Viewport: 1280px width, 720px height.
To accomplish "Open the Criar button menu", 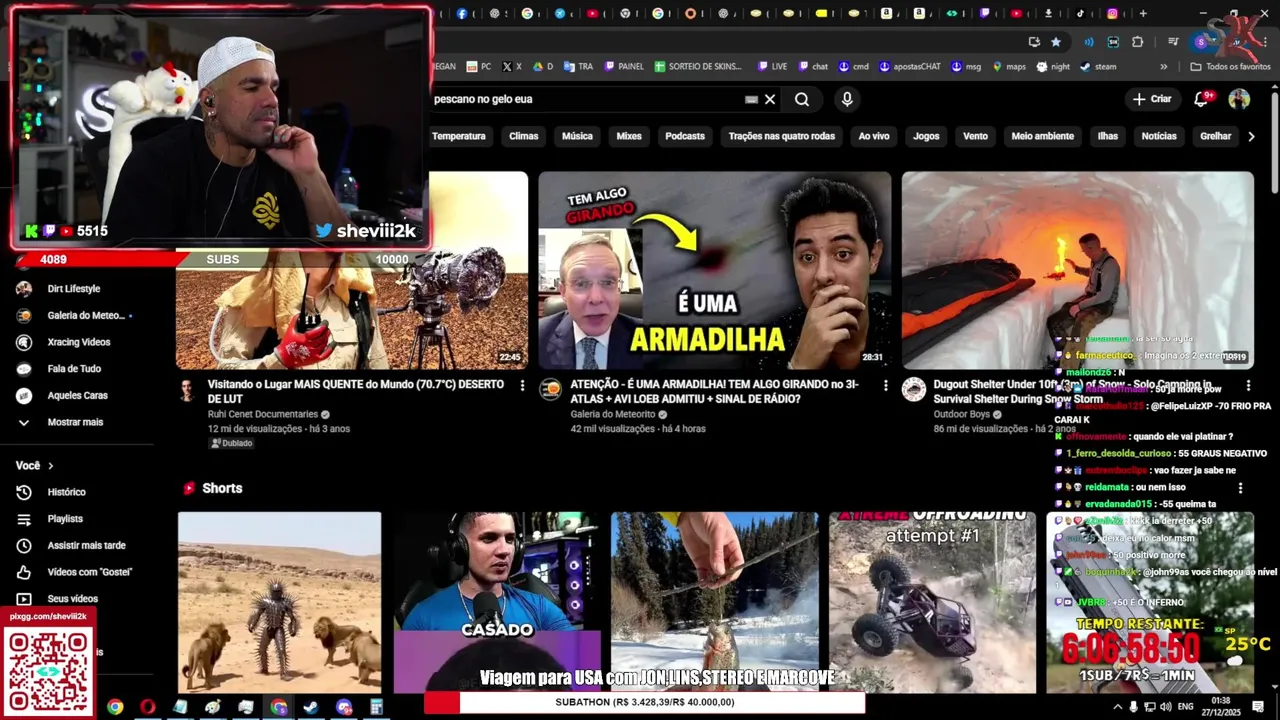I will point(1151,99).
